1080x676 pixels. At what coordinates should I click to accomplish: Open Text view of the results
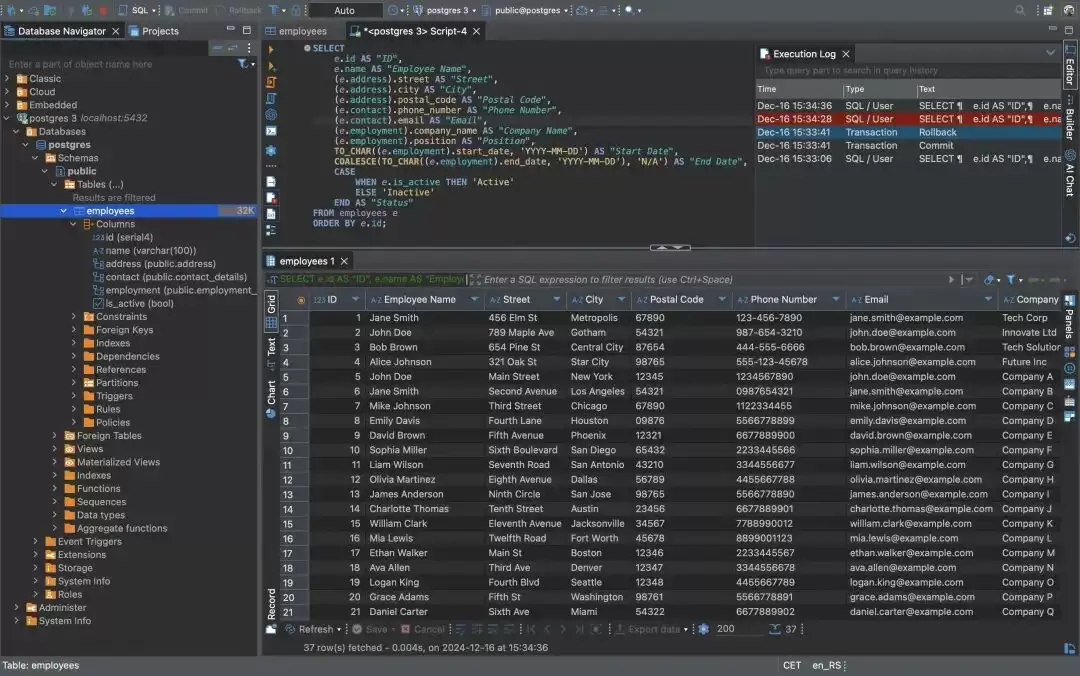coord(271,347)
